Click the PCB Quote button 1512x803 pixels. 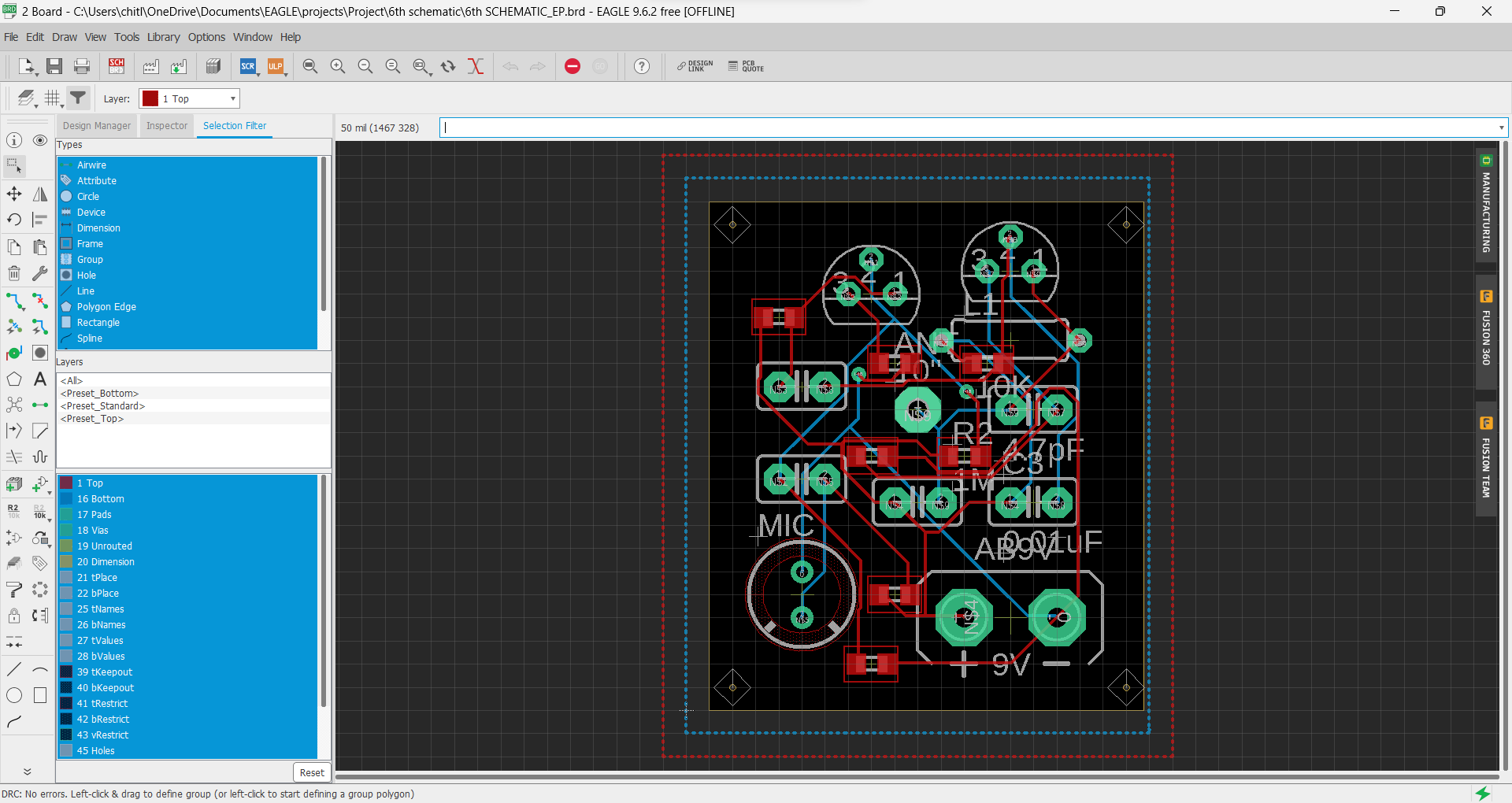tap(746, 67)
